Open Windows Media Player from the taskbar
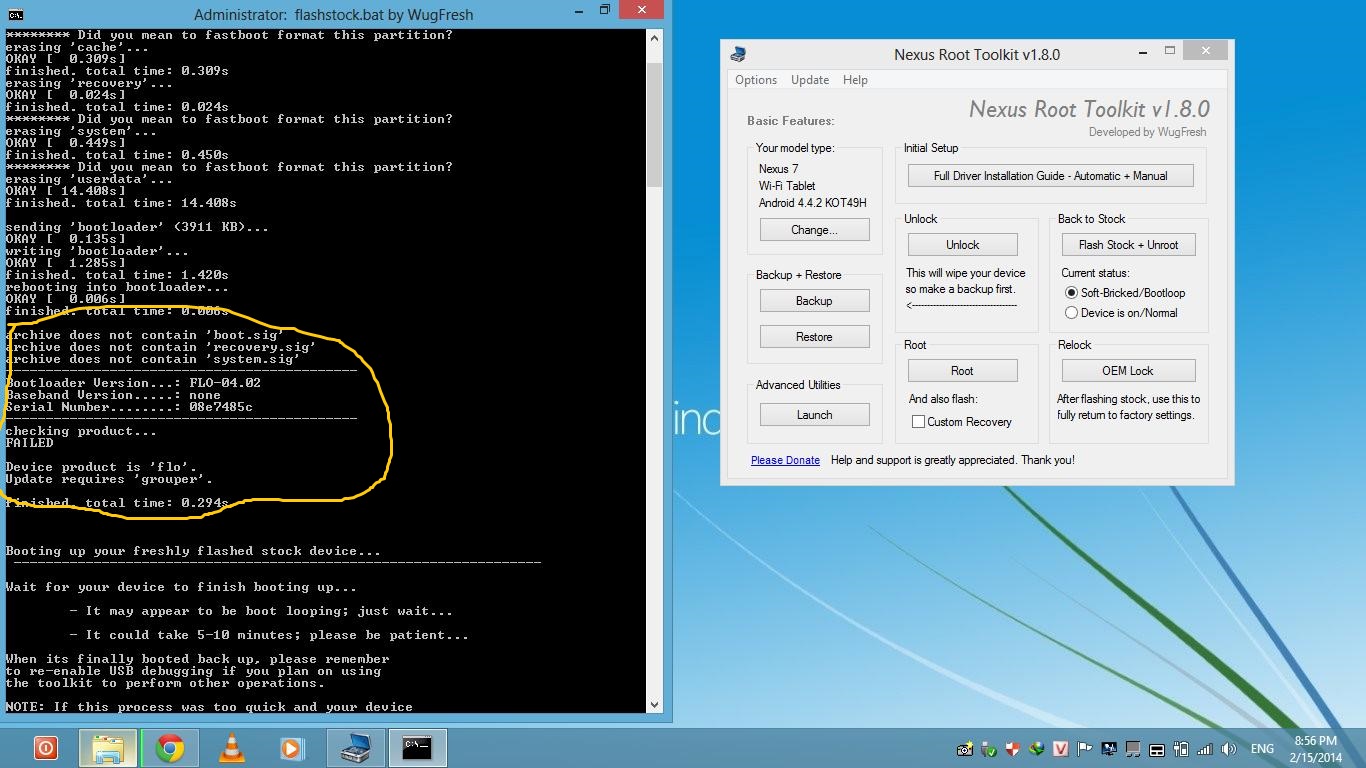 point(293,747)
